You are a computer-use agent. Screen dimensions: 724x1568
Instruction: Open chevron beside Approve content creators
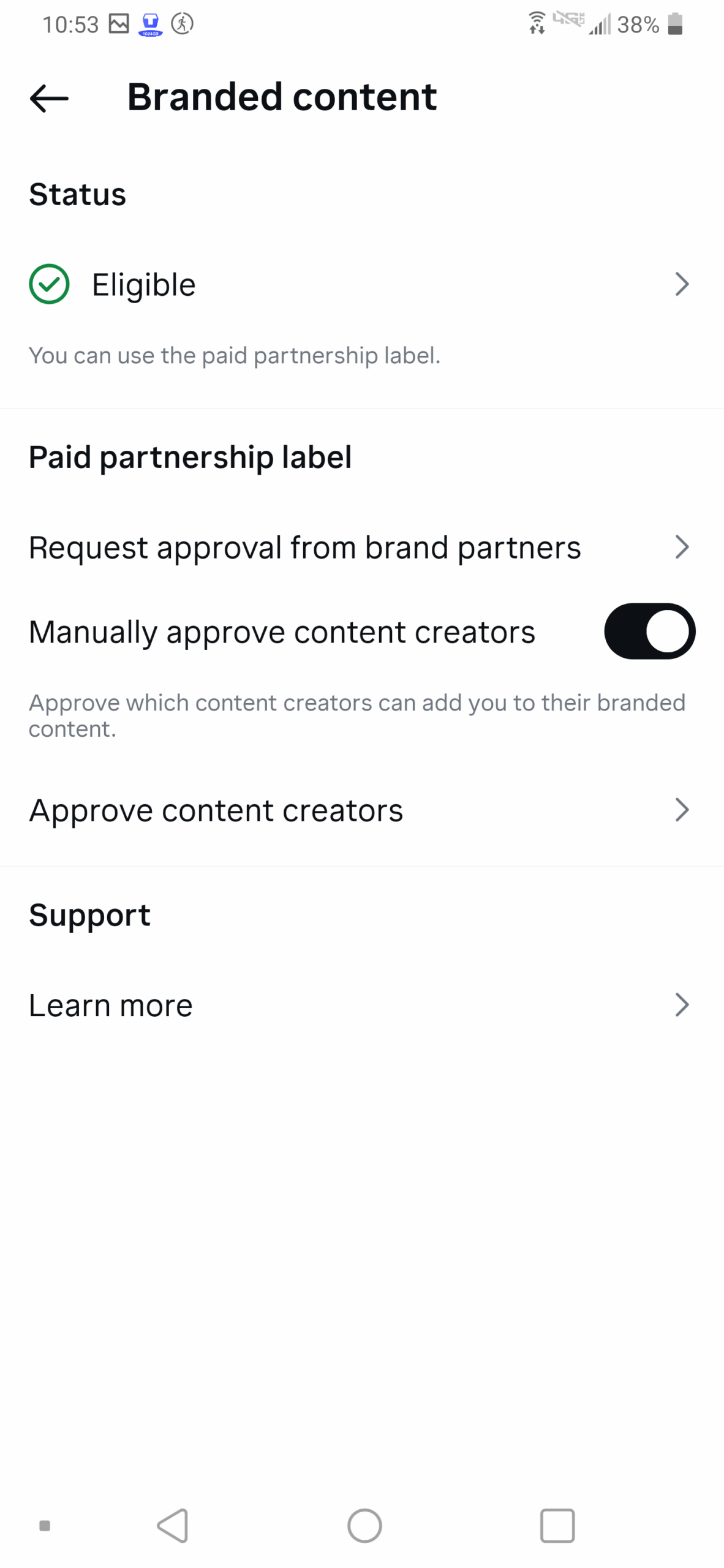pos(682,809)
